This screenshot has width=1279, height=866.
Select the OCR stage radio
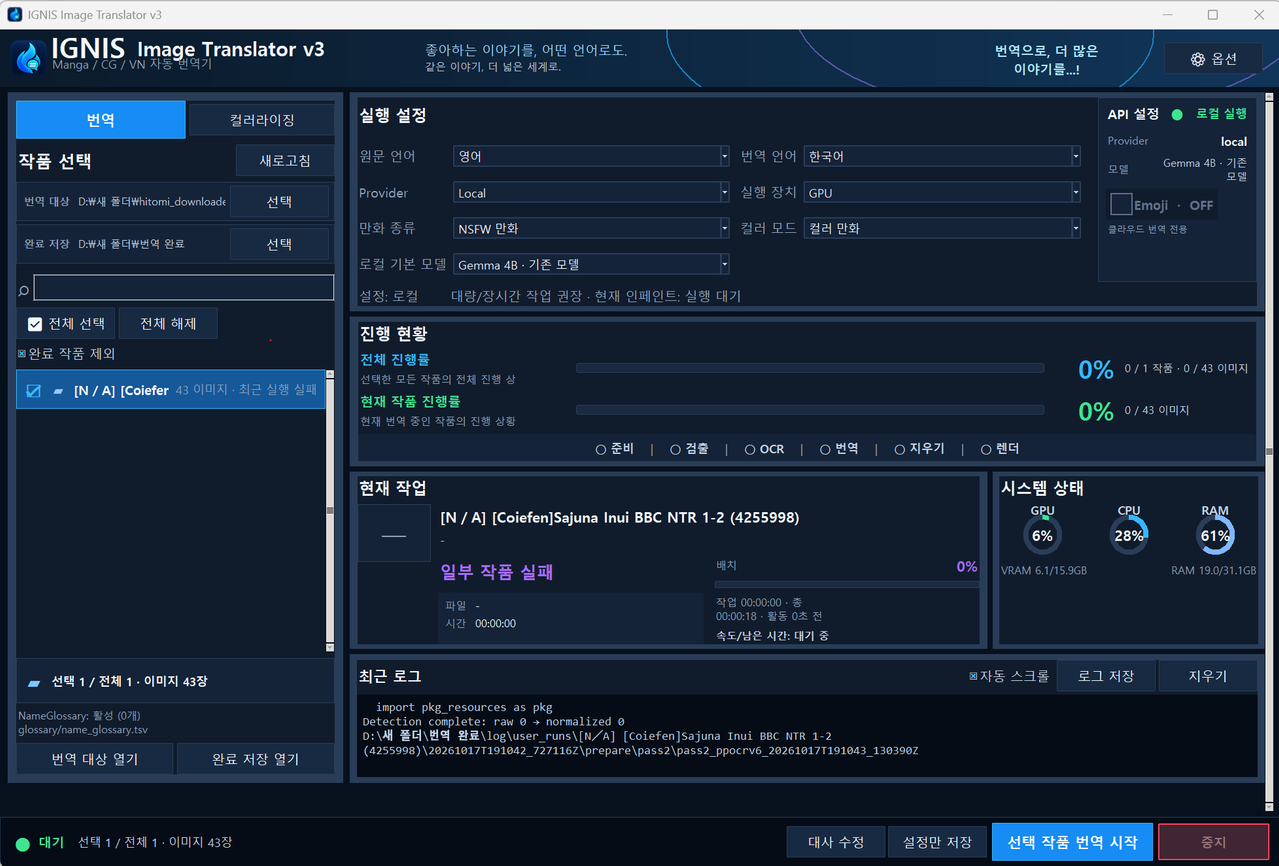(x=750, y=450)
